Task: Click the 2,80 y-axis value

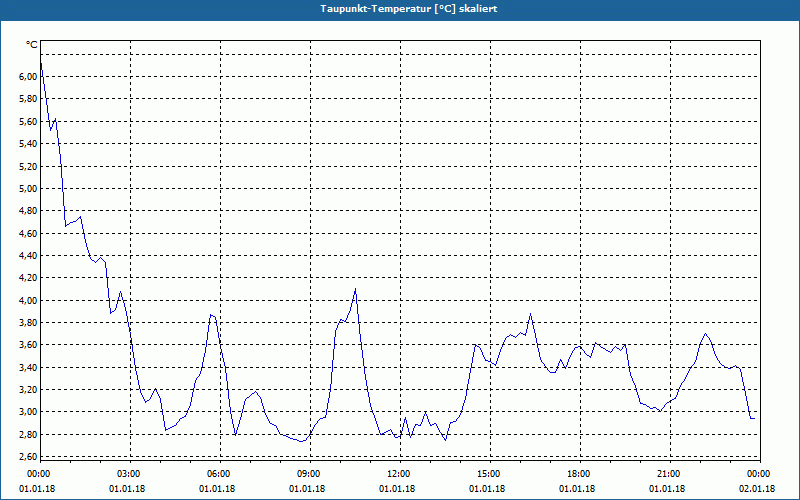Action: 28,435
